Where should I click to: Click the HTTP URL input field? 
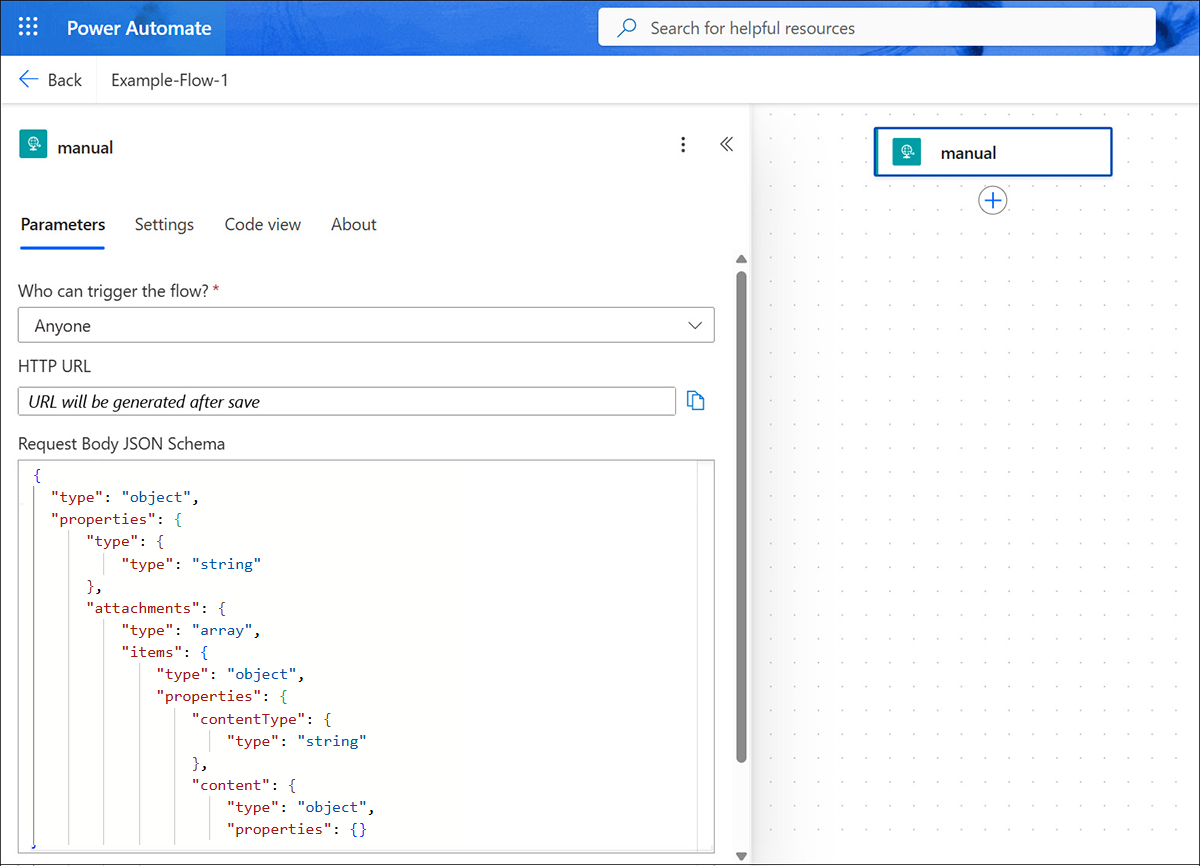(347, 400)
